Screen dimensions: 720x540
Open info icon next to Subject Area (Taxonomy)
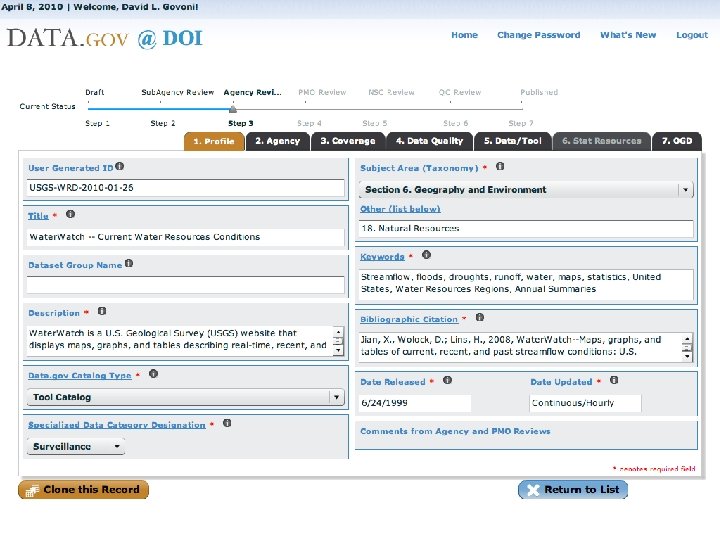pos(500,166)
